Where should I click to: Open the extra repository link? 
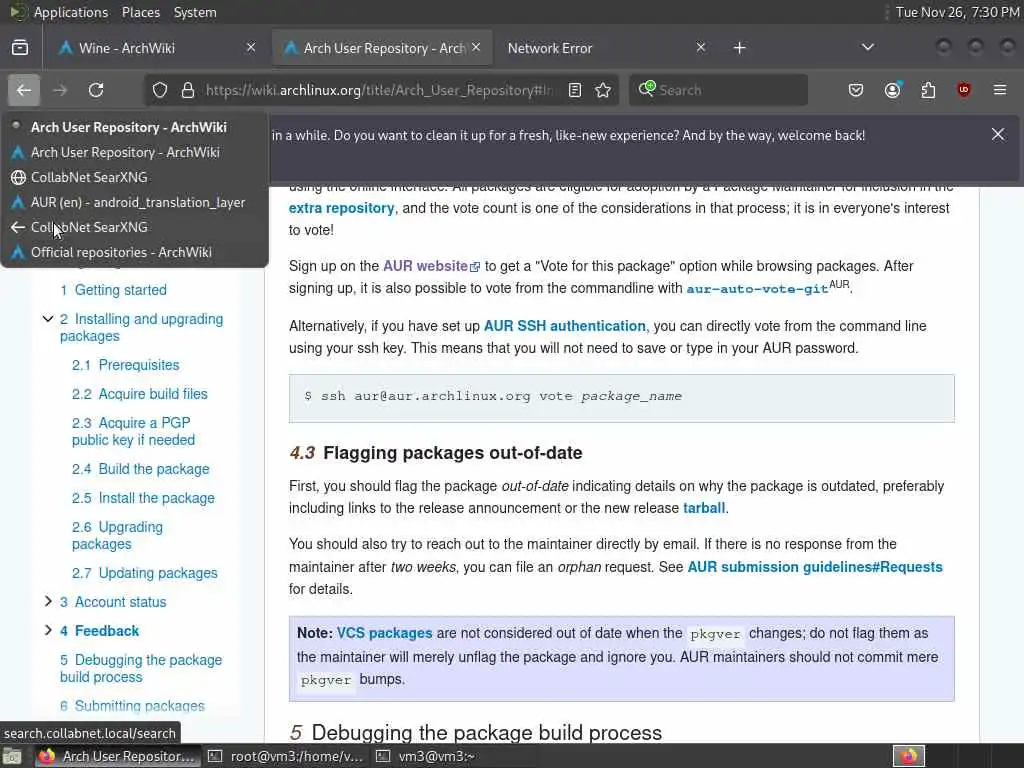342,208
